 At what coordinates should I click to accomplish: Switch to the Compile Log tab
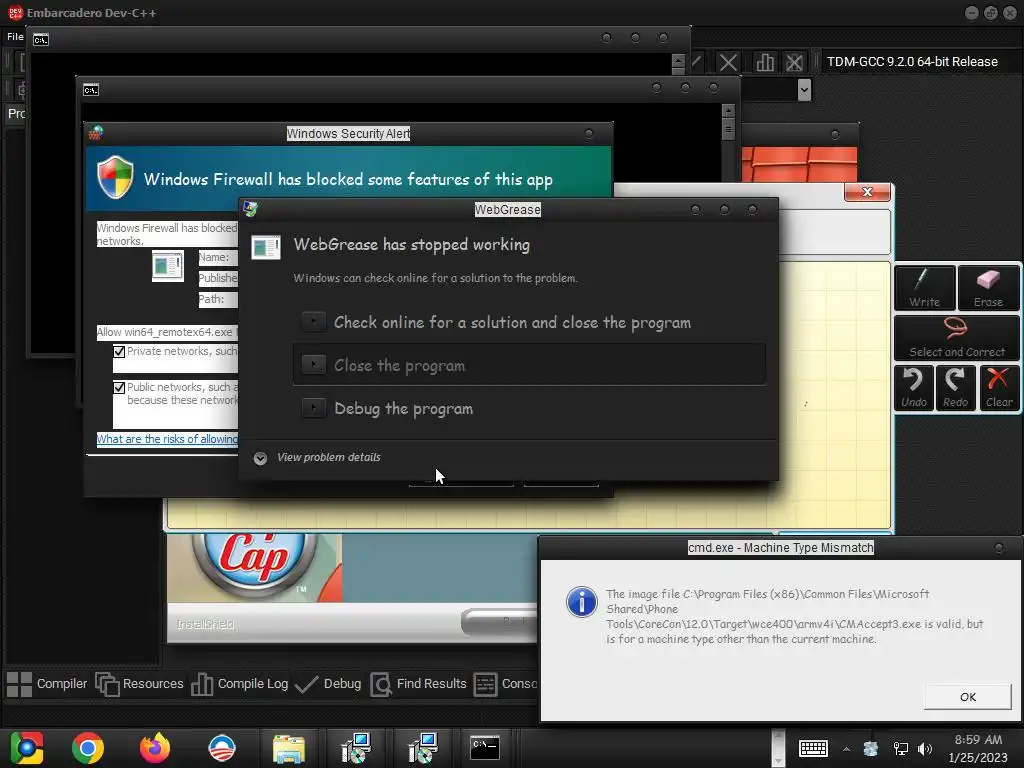240,684
